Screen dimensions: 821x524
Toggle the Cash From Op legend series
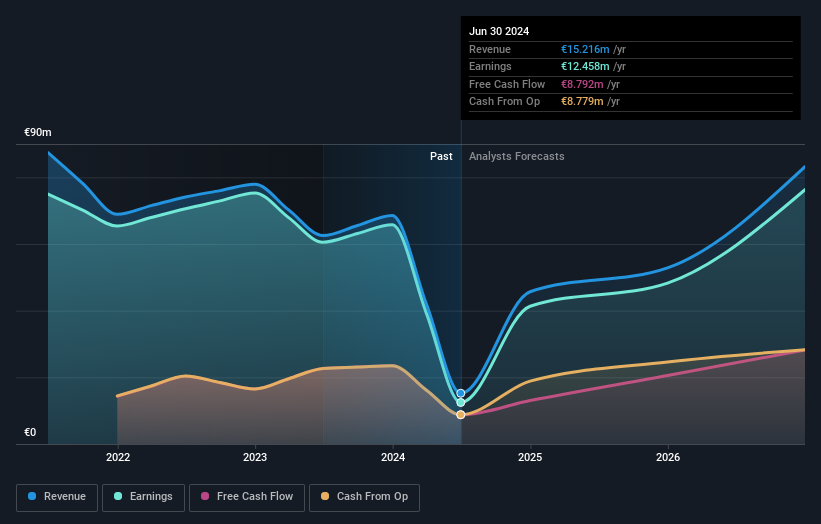coord(364,497)
